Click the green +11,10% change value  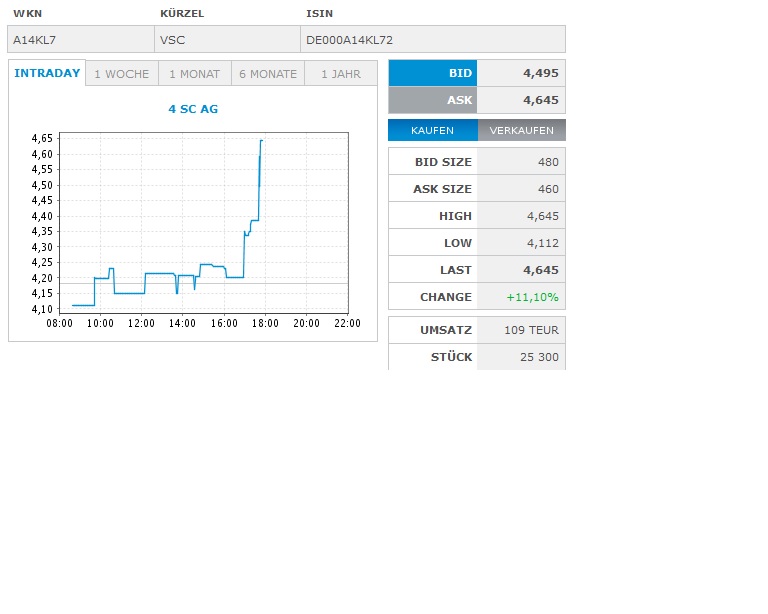(533, 297)
